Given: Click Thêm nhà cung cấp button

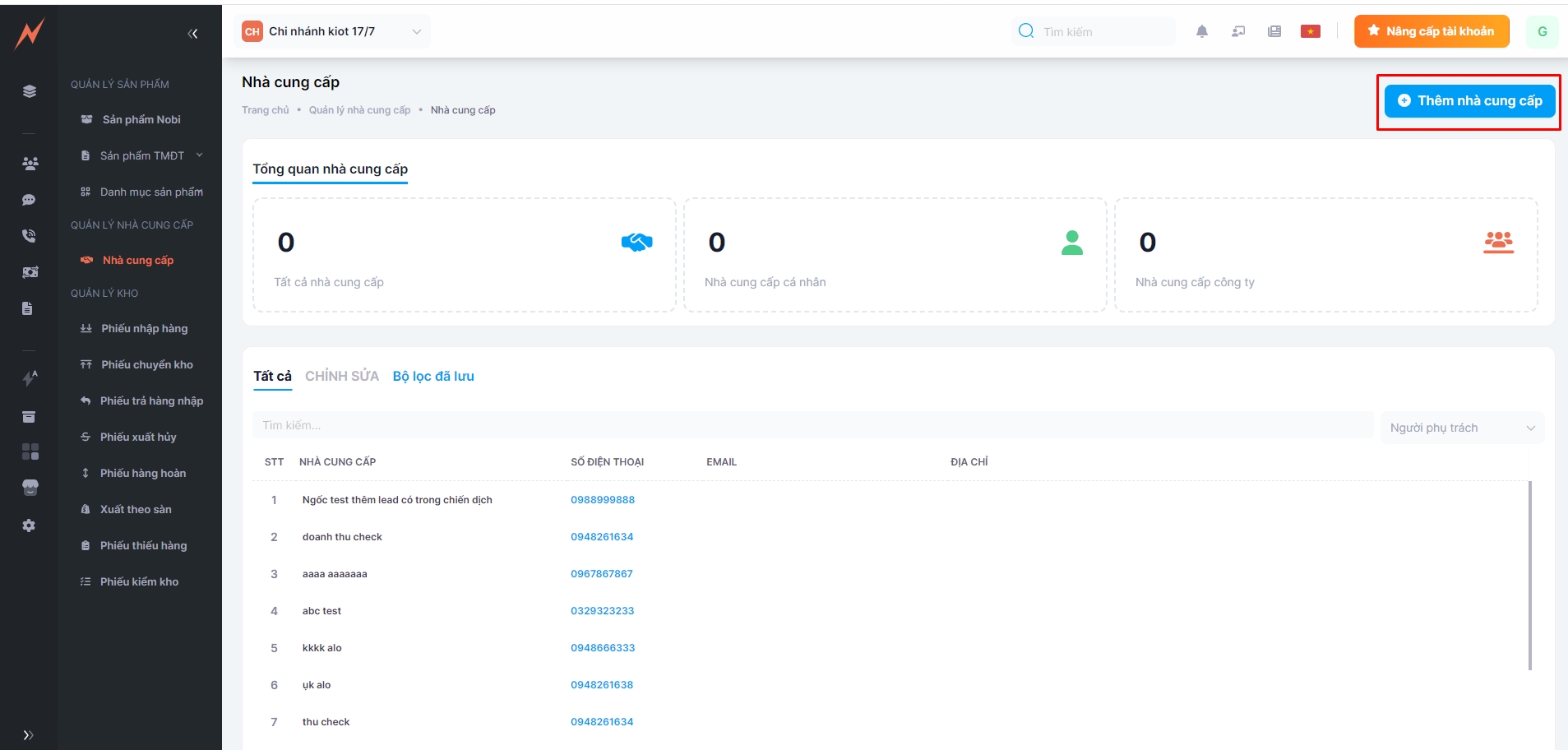Looking at the screenshot, I should pos(1469,101).
